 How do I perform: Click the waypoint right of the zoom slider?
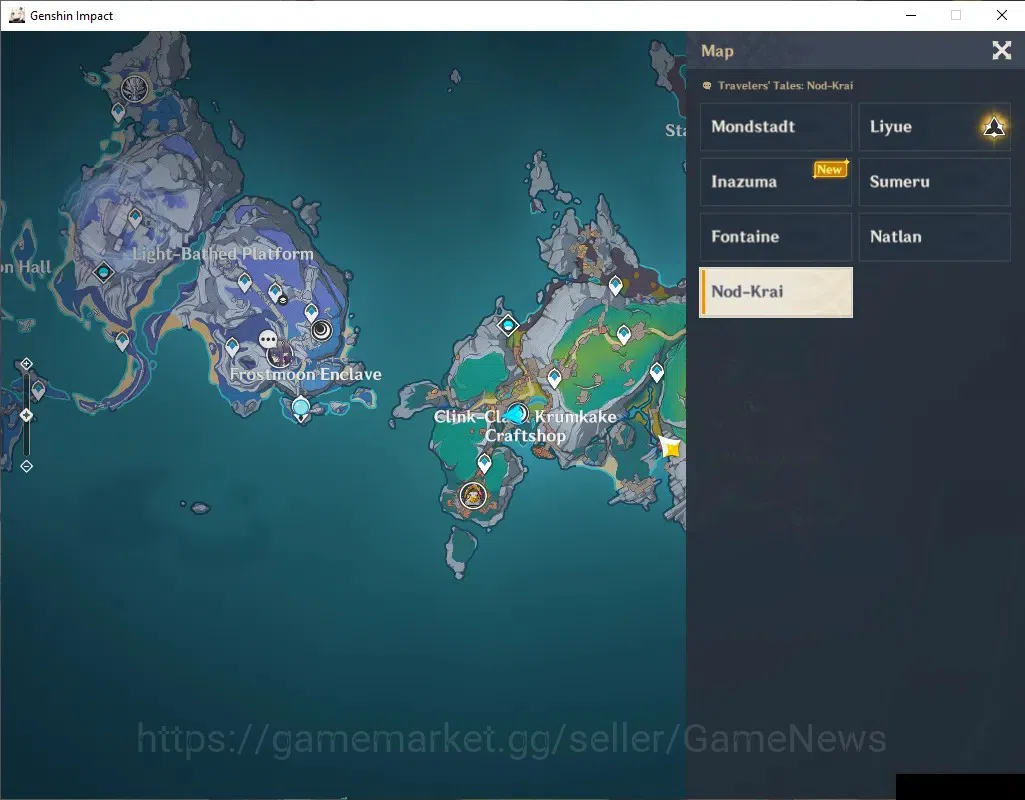coord(39,391)
